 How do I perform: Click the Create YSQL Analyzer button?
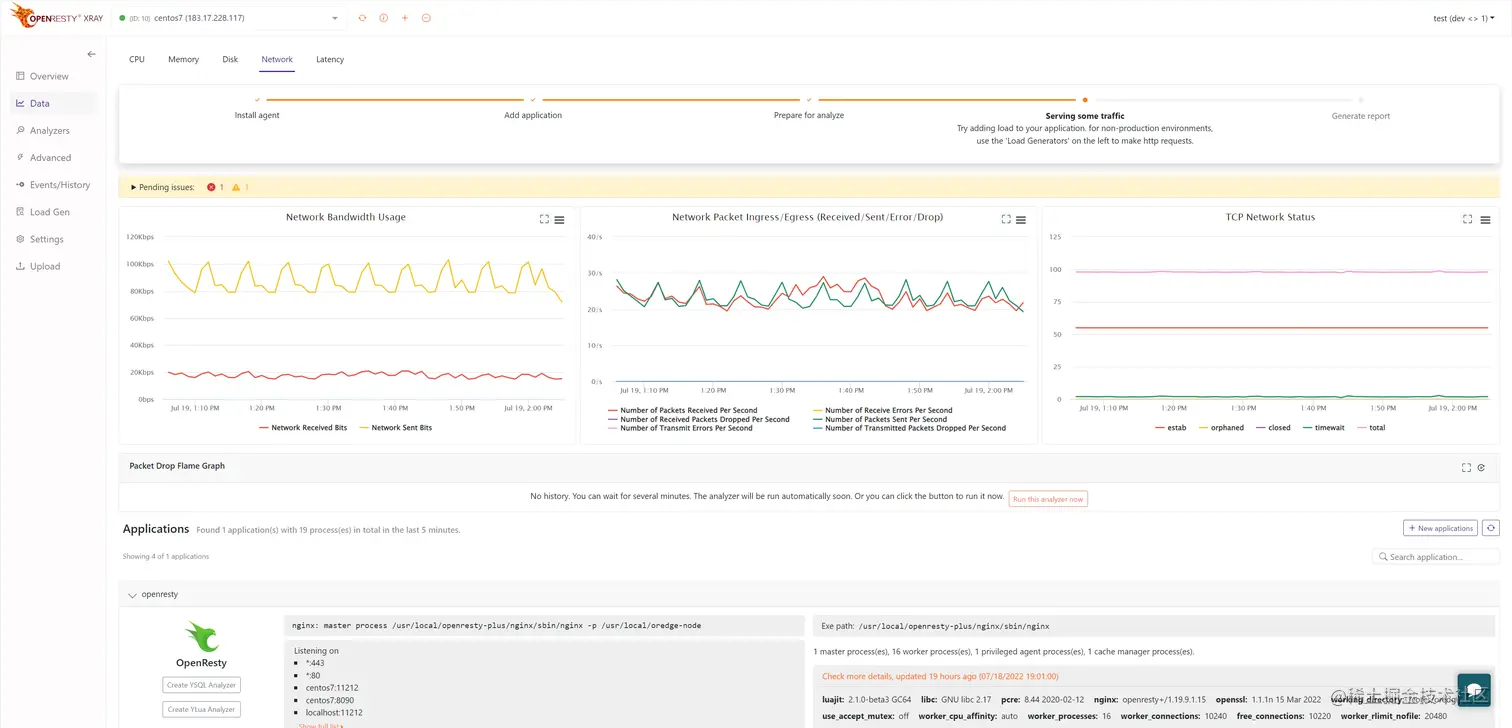(x=200, y=684)
